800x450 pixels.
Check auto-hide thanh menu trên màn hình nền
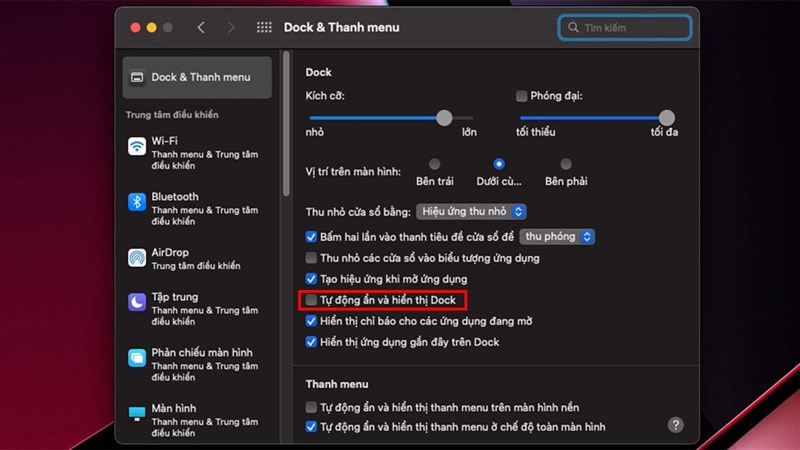coord(311,407)
